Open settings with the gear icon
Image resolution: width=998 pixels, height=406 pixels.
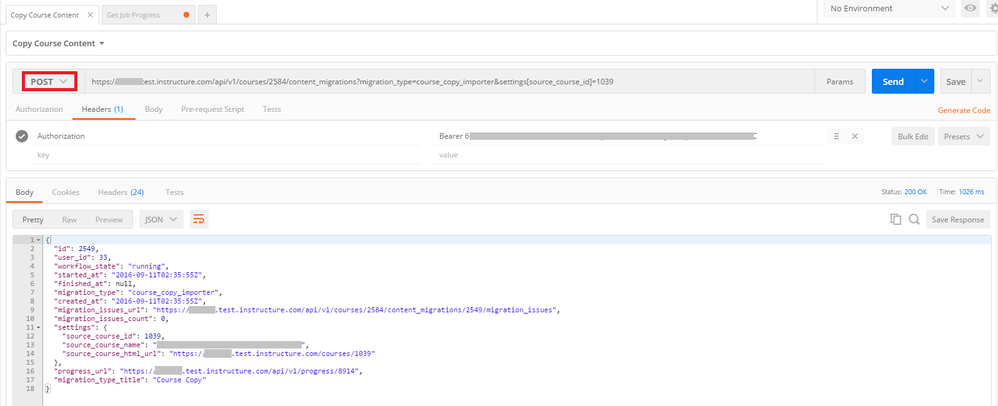[992, 9]
